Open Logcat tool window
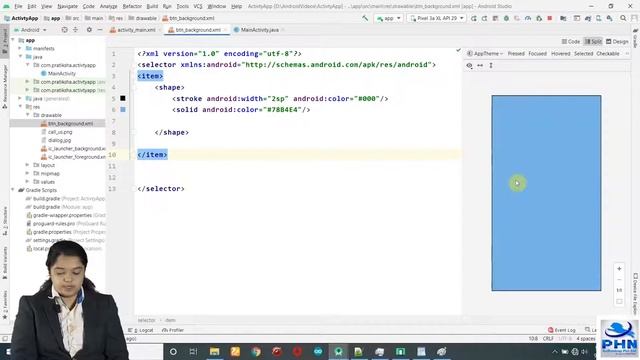The image size is (640, 360). [141, 330]
